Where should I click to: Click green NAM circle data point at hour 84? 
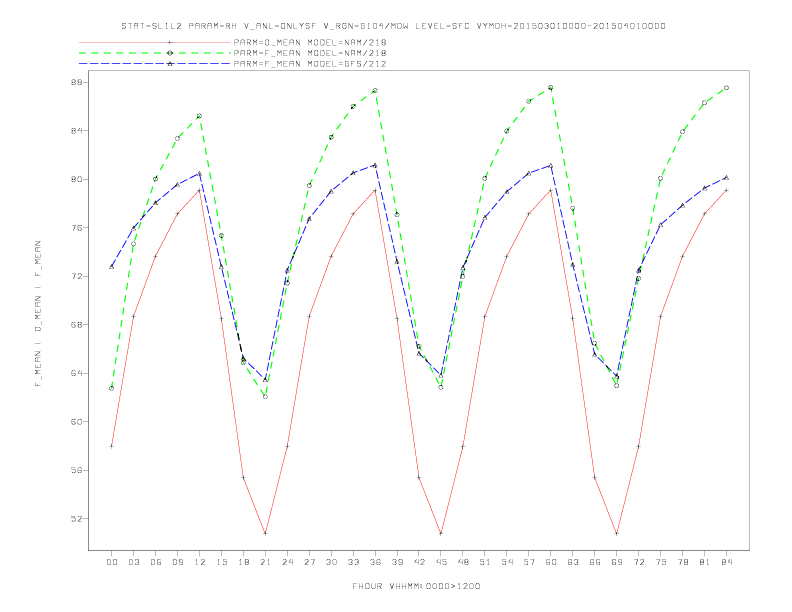point(726,88)
